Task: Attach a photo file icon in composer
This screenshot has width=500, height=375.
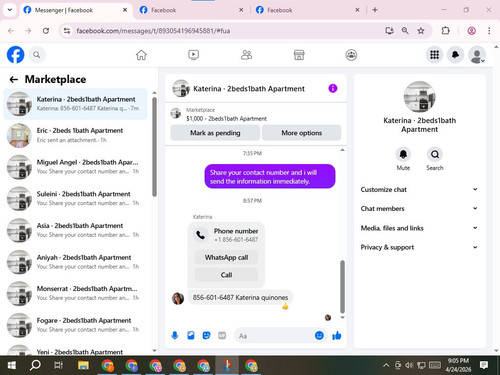Action: (191, 335)
